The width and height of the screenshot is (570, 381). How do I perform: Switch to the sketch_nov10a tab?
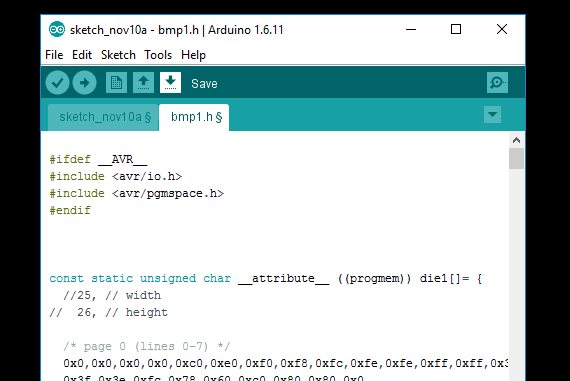click(103, 117)
